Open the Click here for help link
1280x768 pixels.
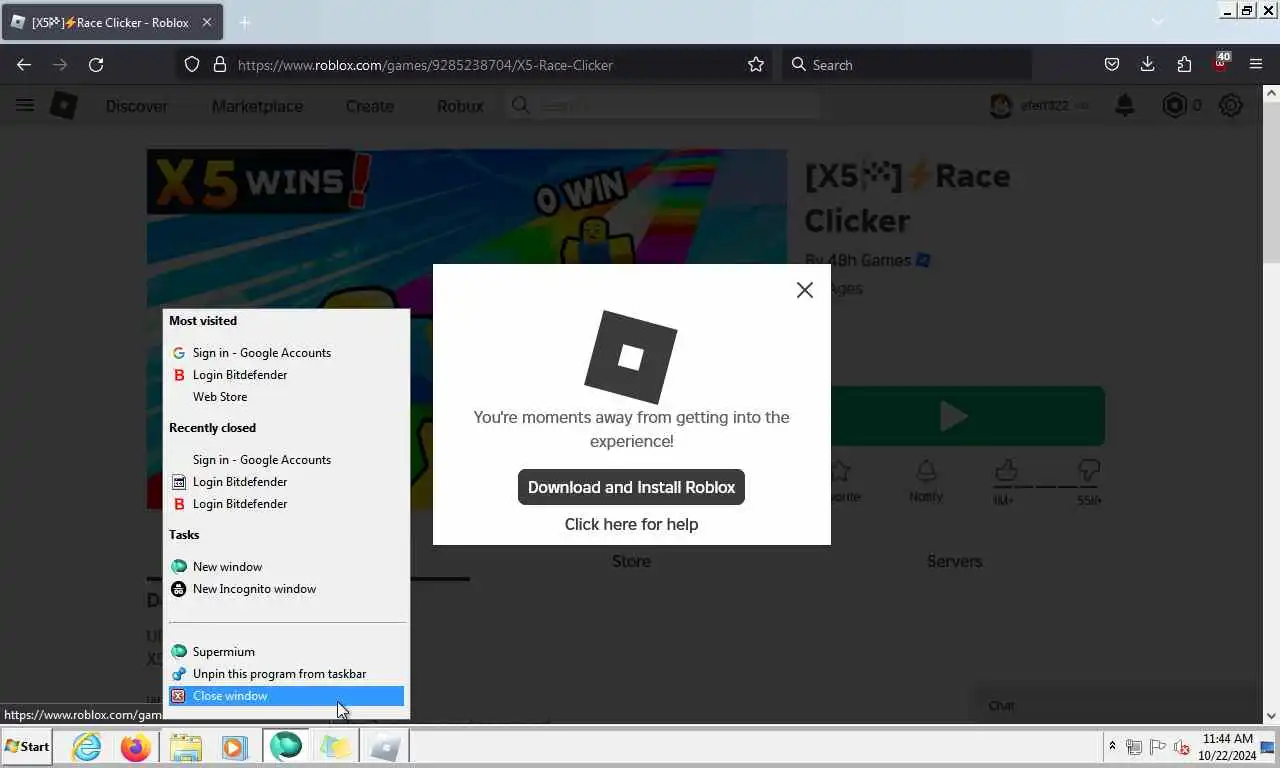(631, 524)
